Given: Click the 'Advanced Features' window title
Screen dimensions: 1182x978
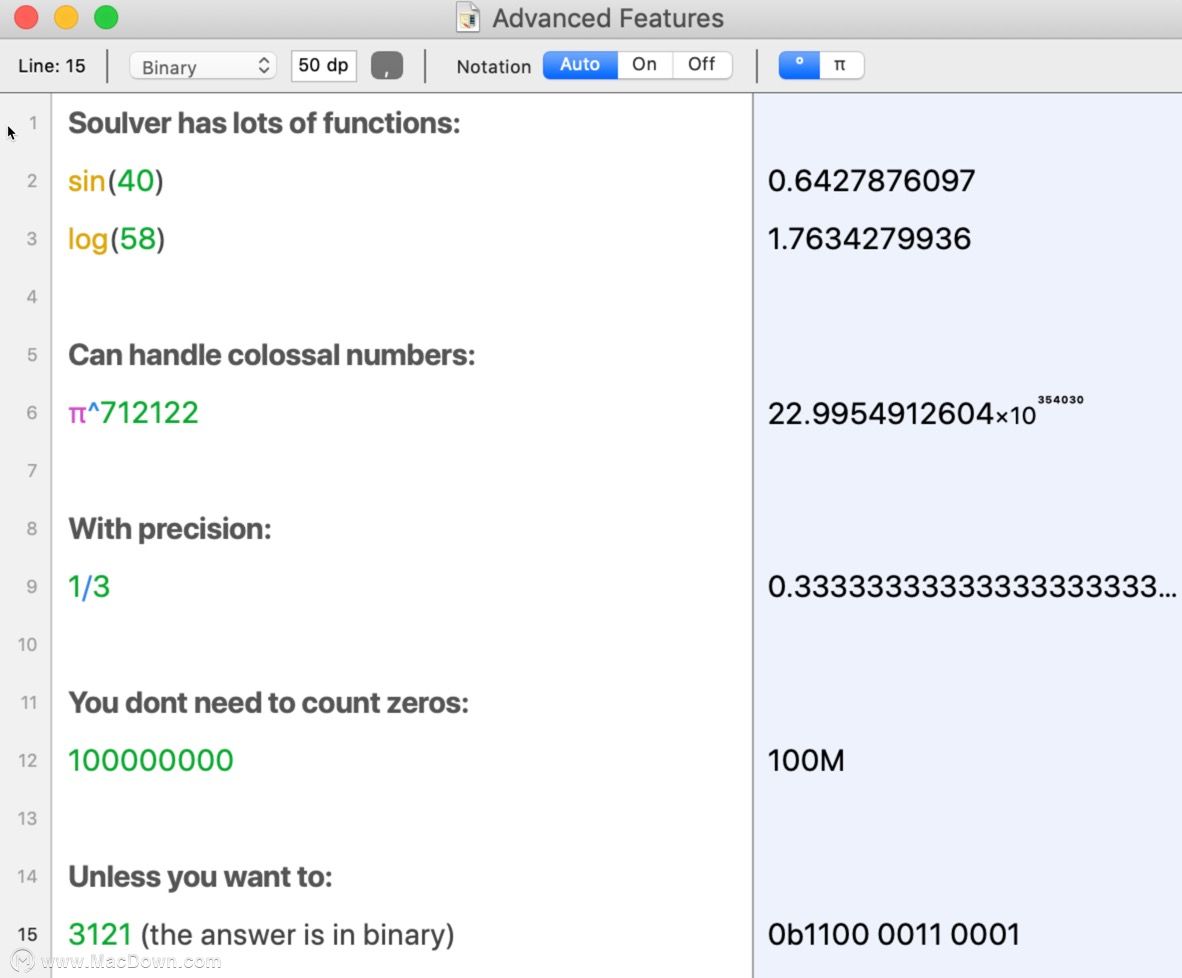Looking at the screenshot, I should pyautogui.click(x=608, y=18).
